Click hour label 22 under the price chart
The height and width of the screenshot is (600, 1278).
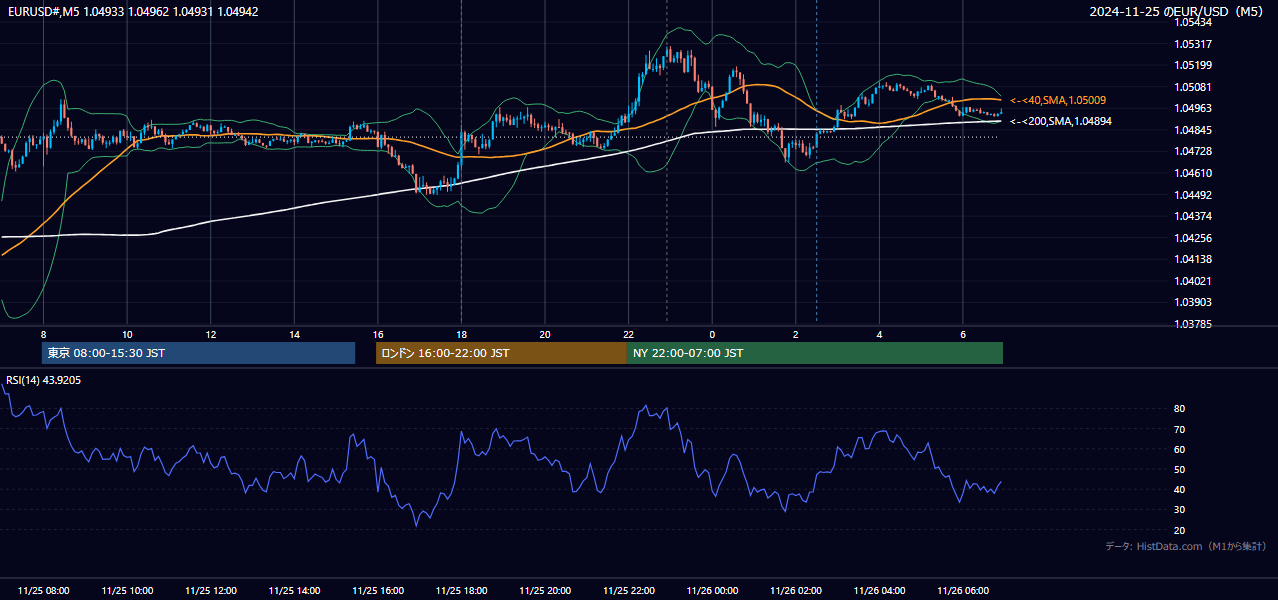pos(628,334)
